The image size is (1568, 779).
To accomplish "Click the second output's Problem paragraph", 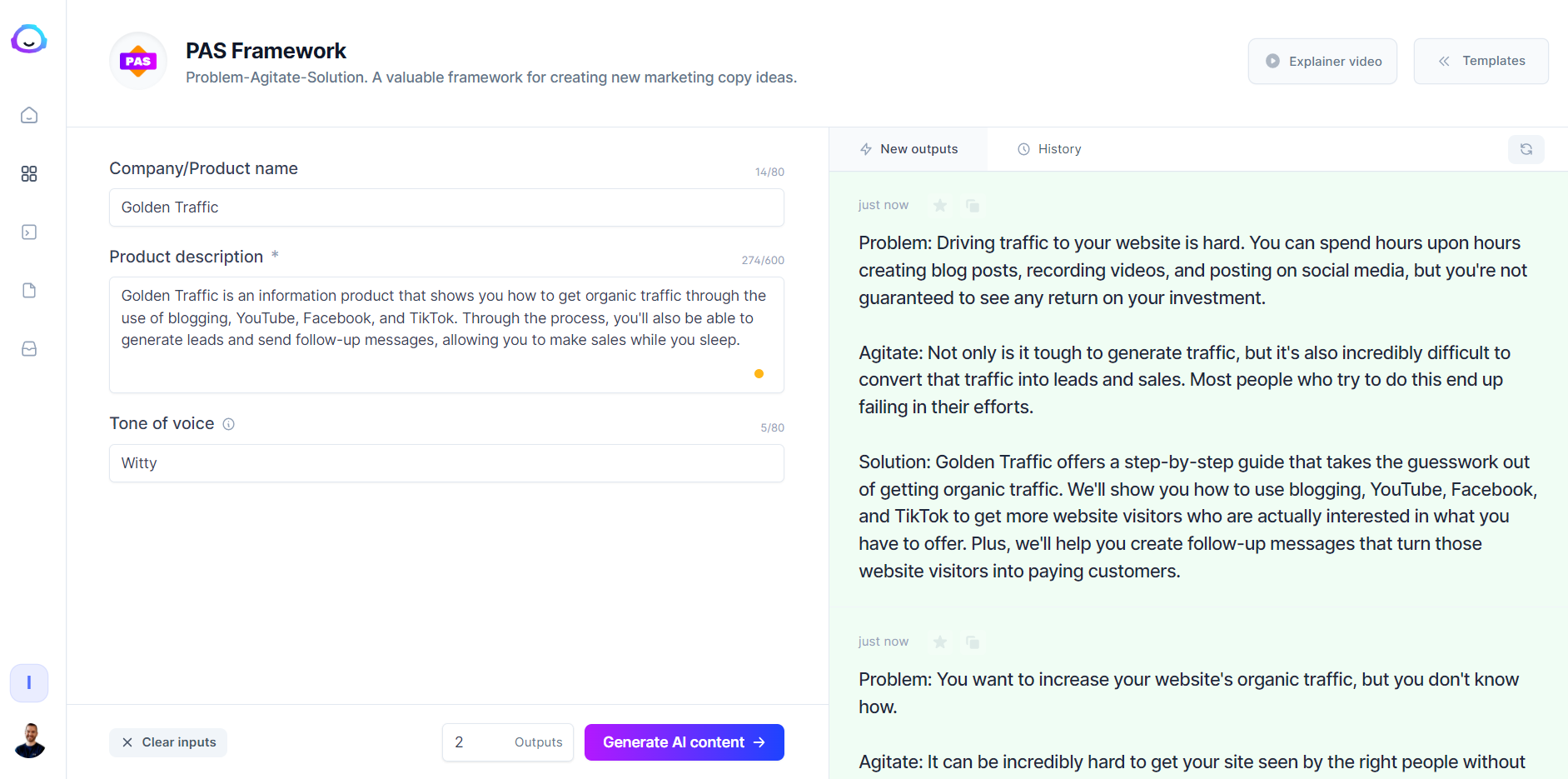I will pyautogui.click(x=1188, y=692).
